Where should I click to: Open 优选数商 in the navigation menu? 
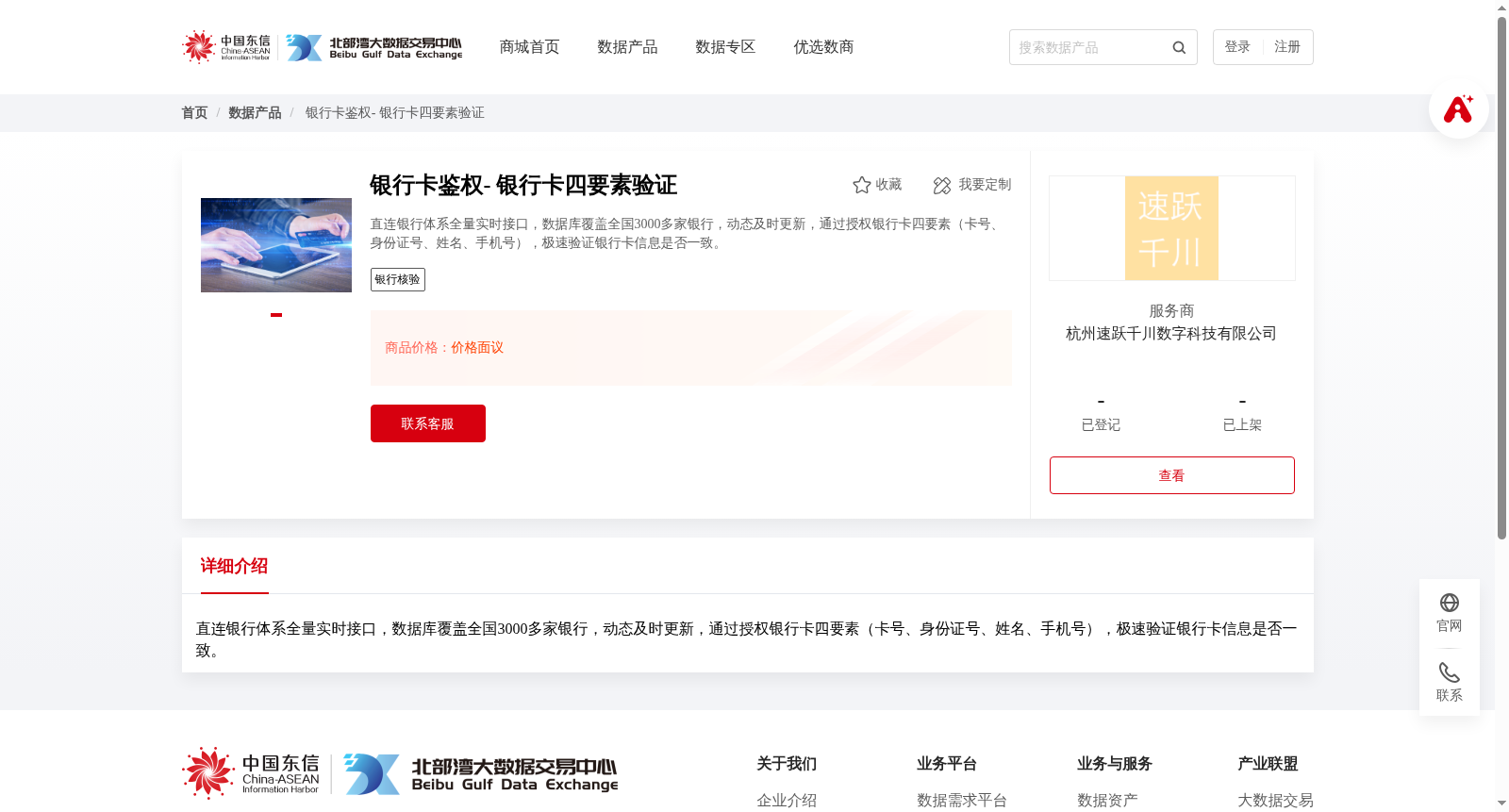tap(823, 47)
